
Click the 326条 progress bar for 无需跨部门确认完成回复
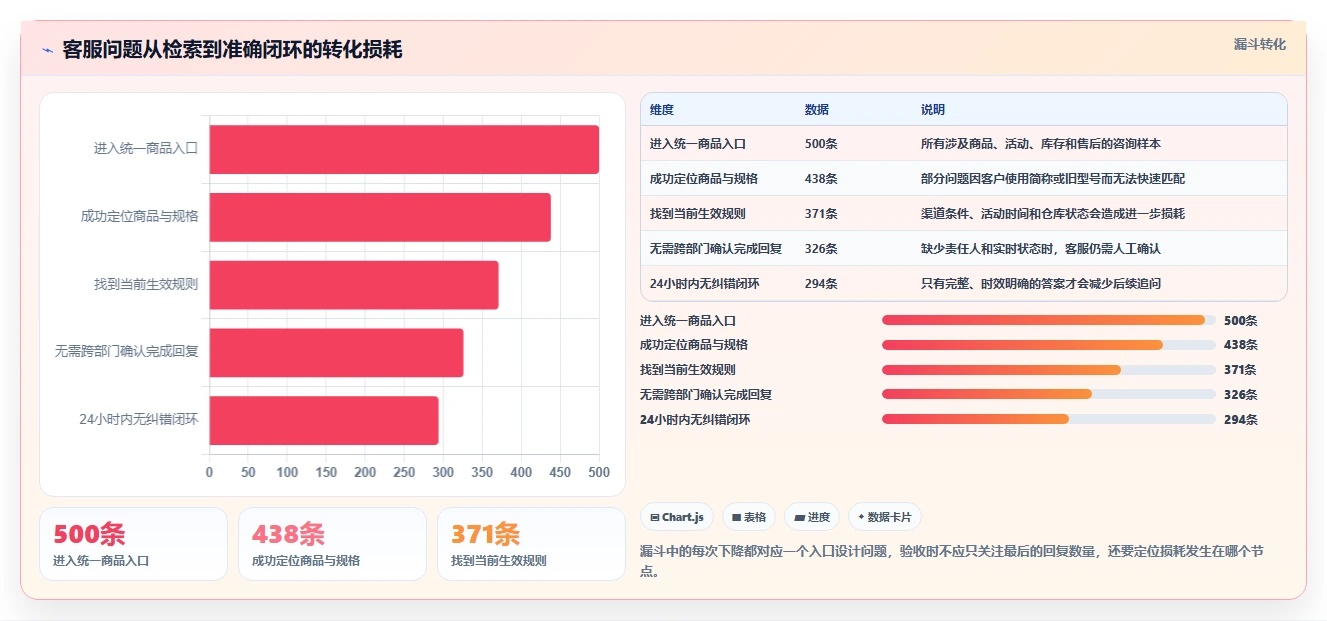click(1049, 394)
